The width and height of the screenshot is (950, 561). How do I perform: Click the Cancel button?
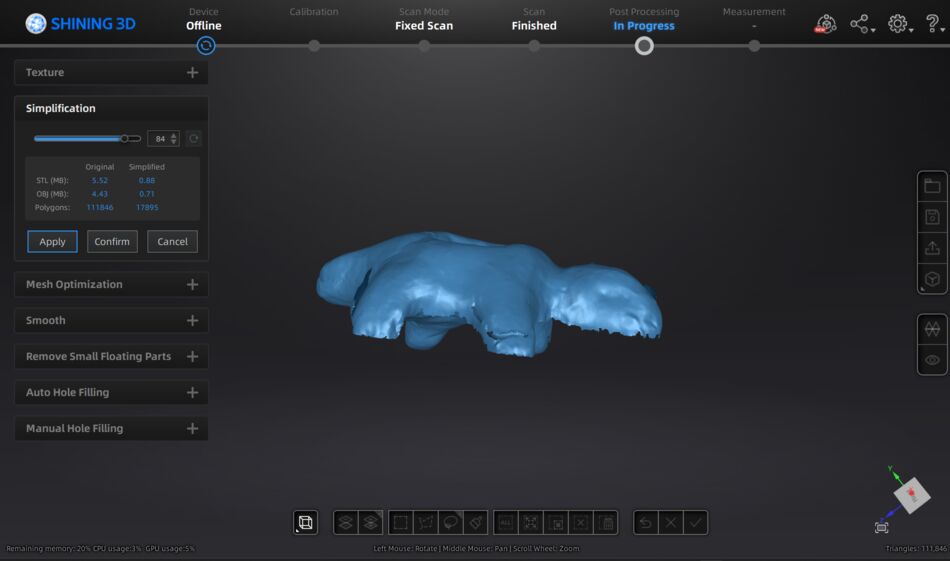click(x=172, y=241)
